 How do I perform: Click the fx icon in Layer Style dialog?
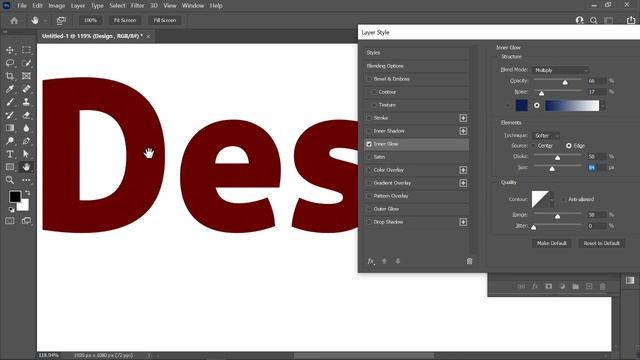pyautogui.click(x=371, y=261)
